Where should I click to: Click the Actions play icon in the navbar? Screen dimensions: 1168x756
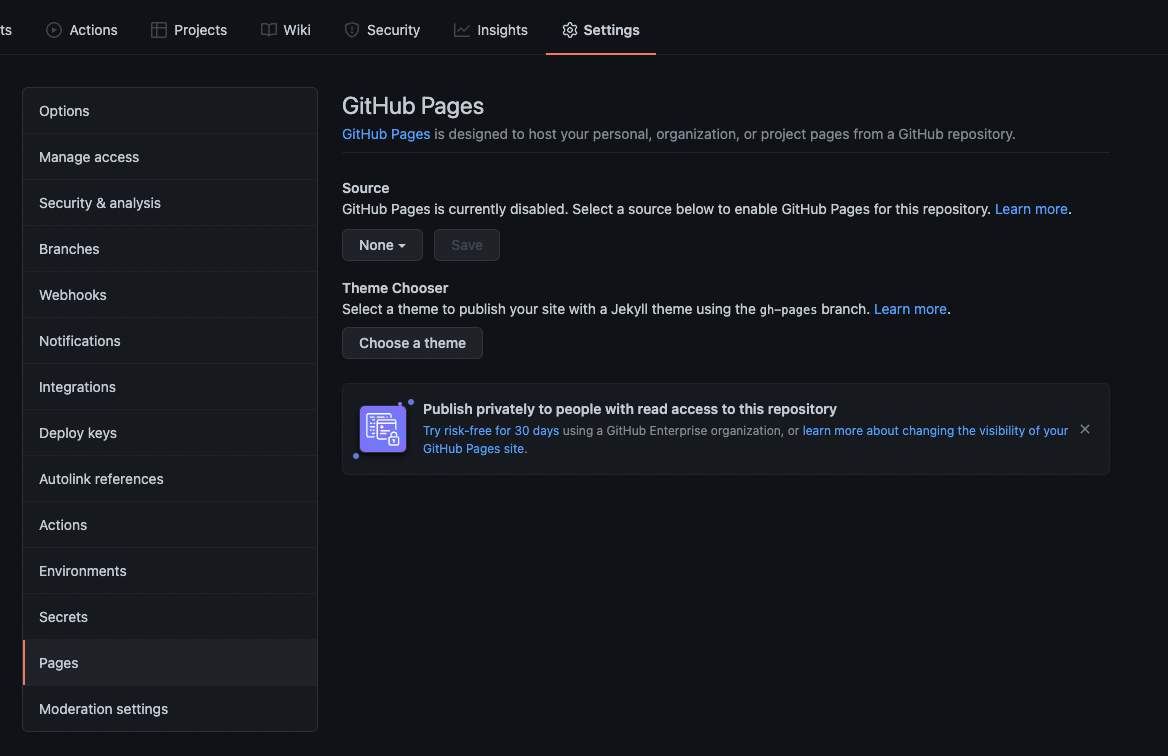pyautogui.click(x=54, y=29)
